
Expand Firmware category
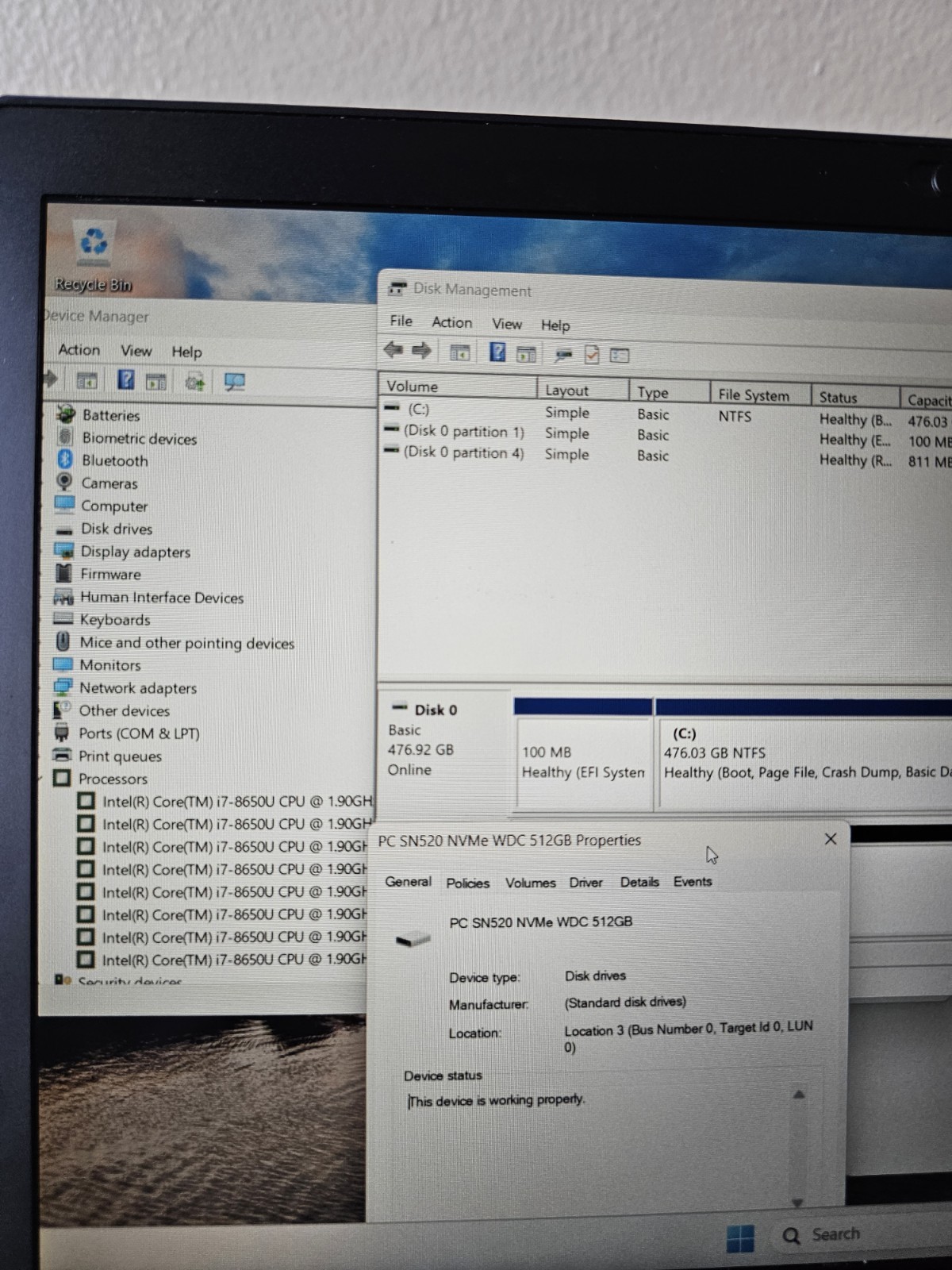pos(110,574)
